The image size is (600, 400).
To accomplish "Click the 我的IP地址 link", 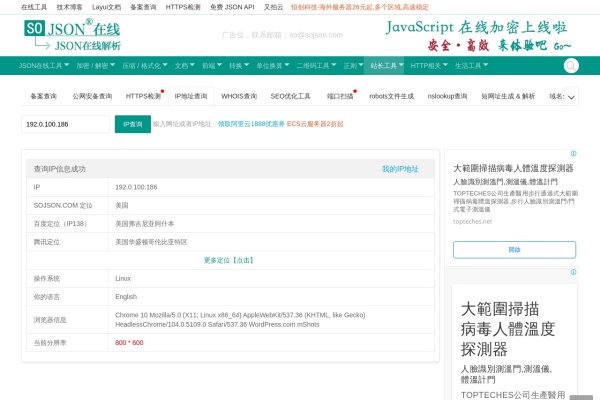I will [400, 169].
